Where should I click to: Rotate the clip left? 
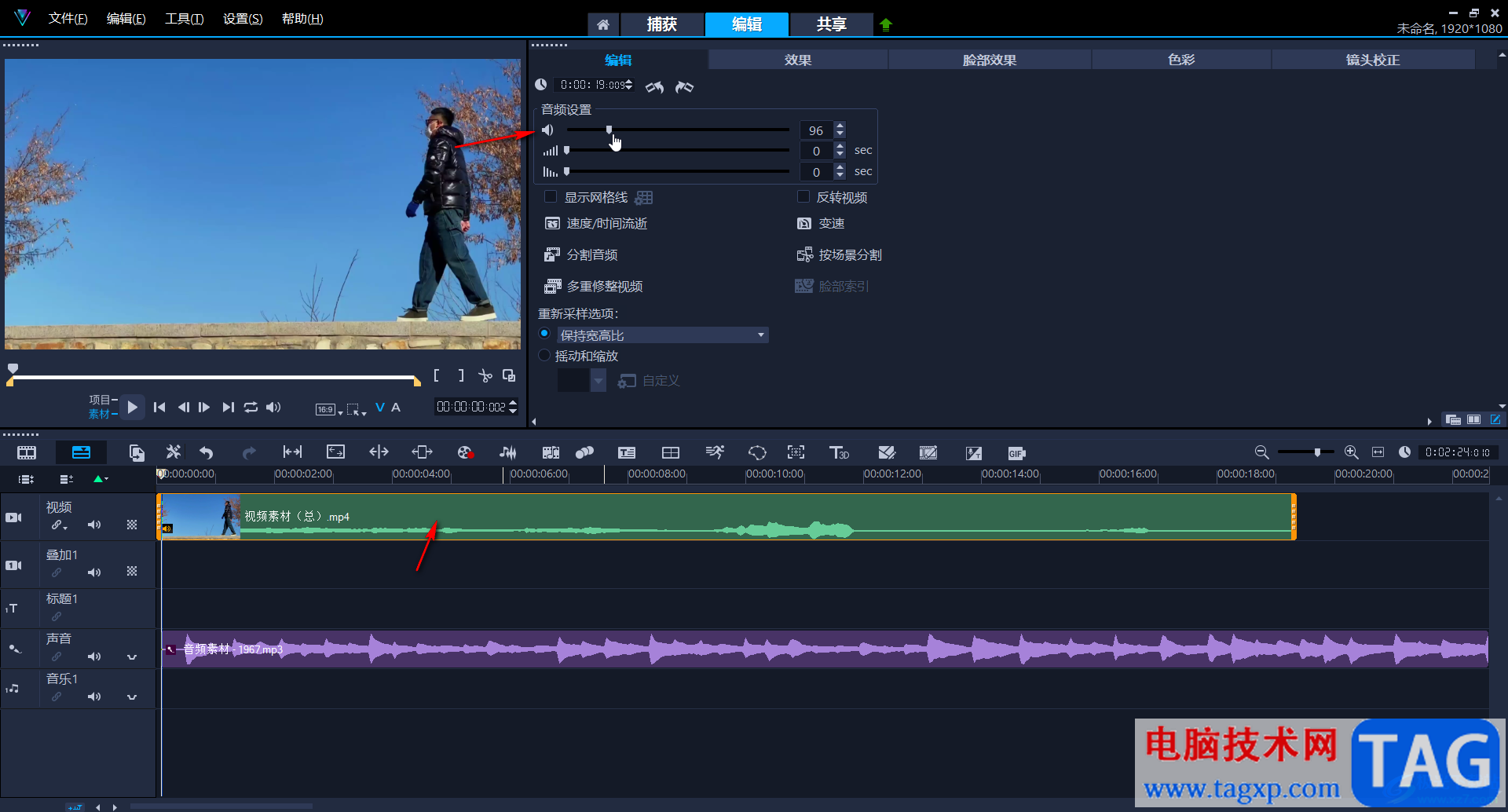[654, 86]
